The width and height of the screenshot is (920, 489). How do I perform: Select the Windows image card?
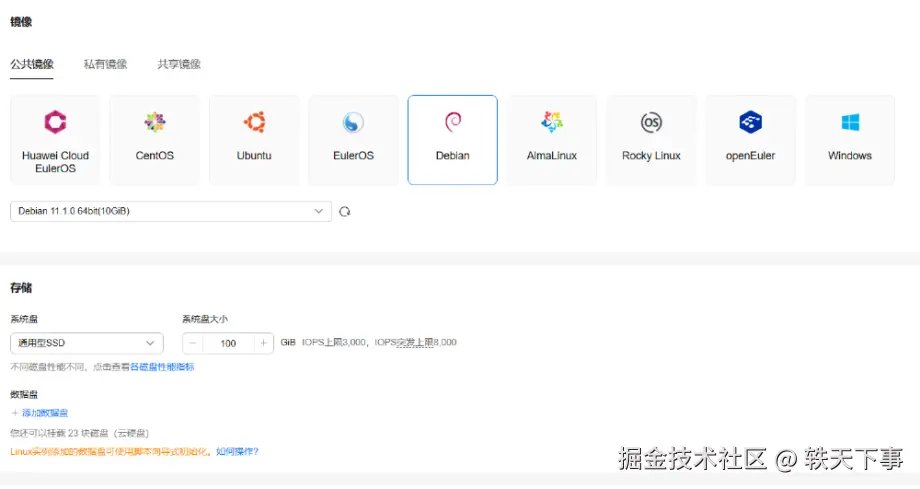850,140
